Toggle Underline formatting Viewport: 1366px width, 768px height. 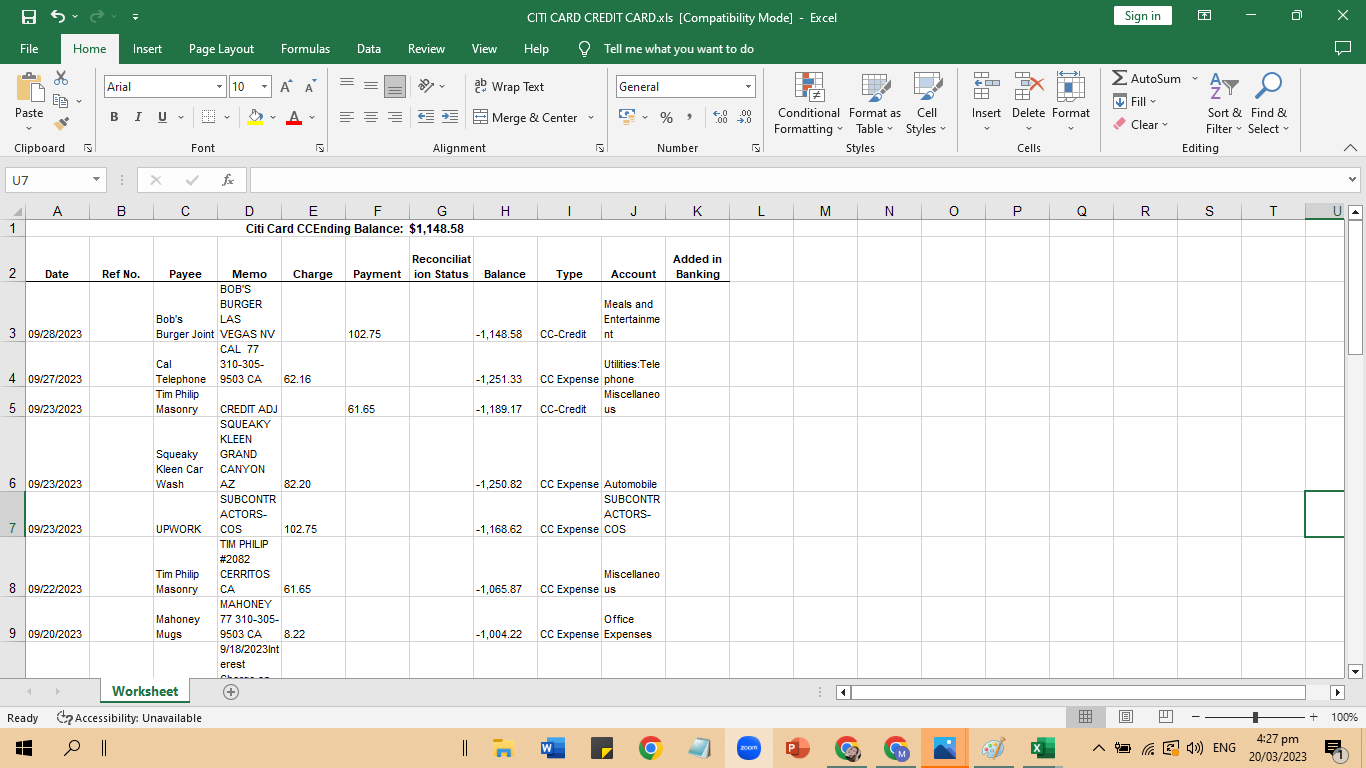[x=162, y=117]
